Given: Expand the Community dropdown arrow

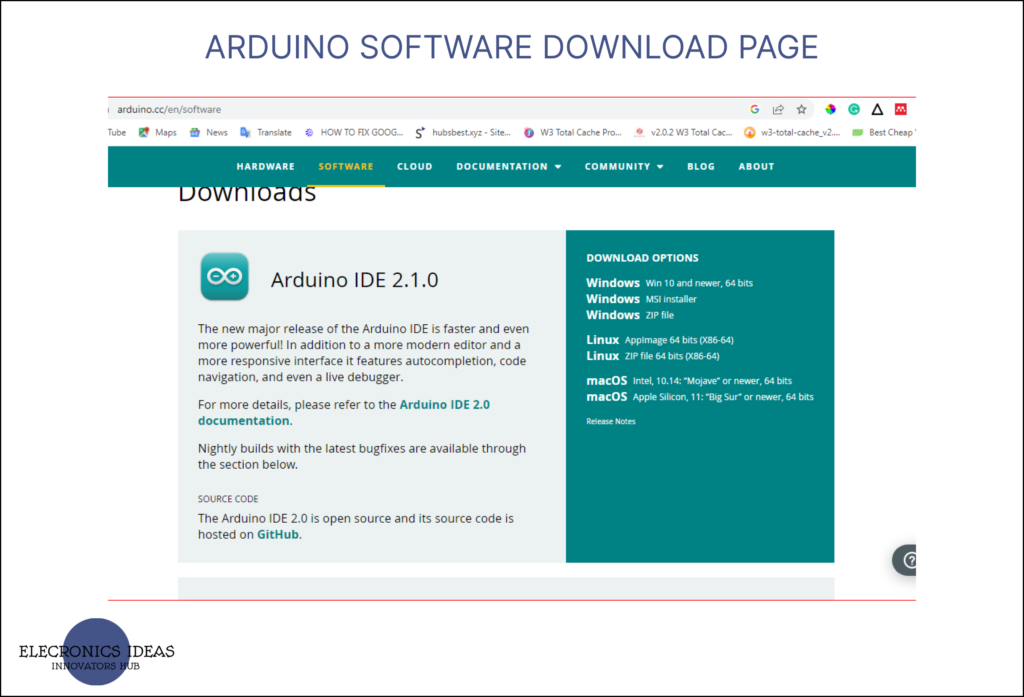Looking at the screenshot, I should tap(660, 167).
